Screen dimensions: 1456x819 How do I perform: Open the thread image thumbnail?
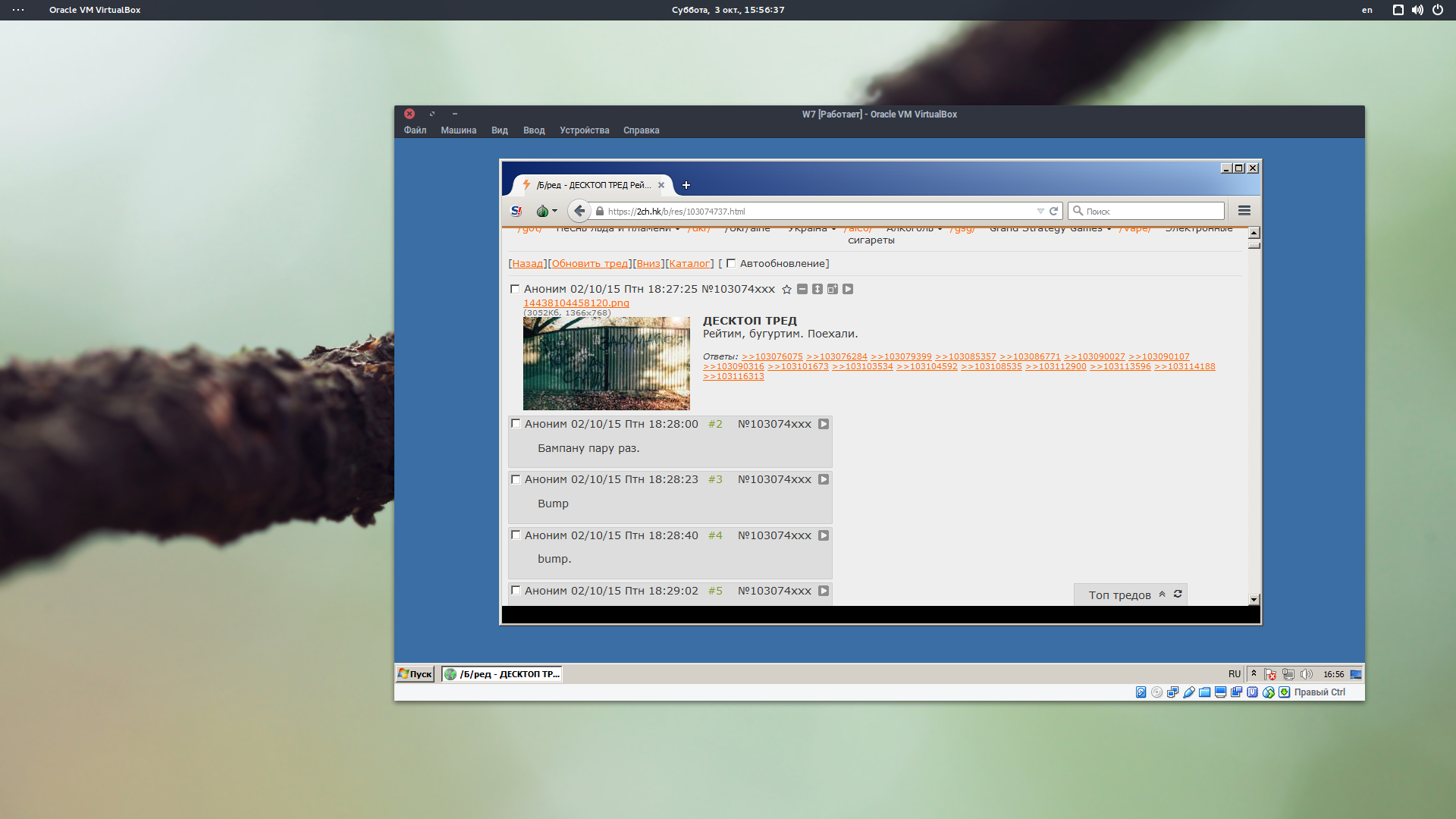tap(607, 364)
